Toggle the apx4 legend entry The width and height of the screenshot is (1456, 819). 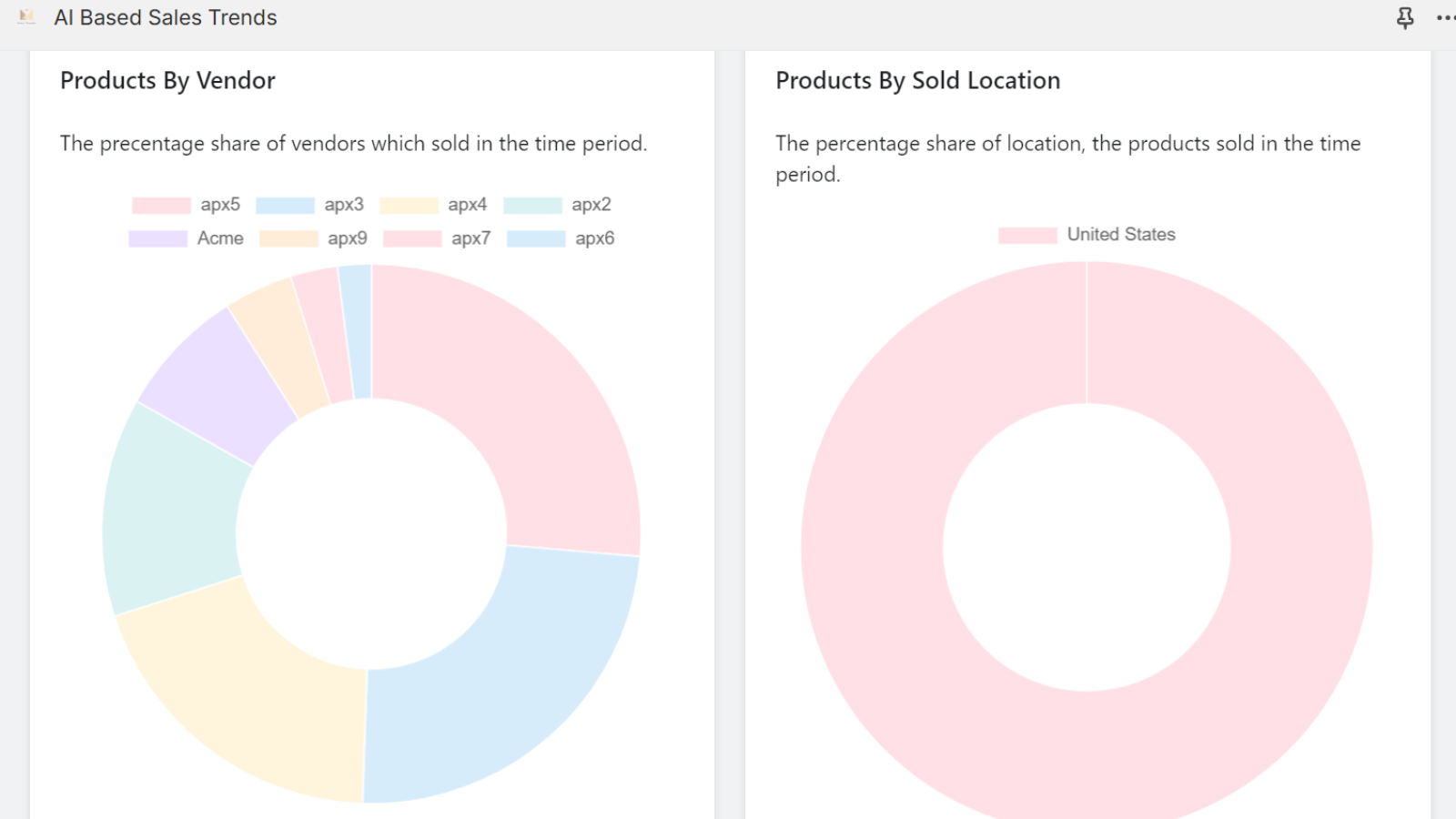tap(467, 205)
